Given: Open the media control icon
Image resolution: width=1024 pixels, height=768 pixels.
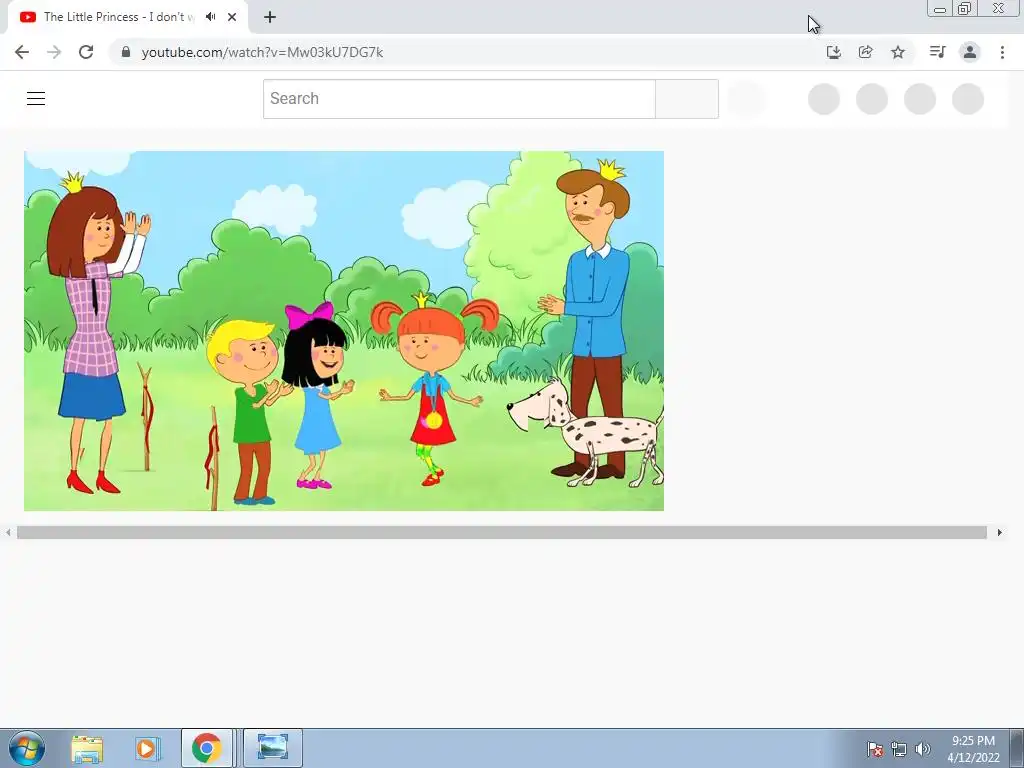Looking at the screenshot, I should [937, 52].
